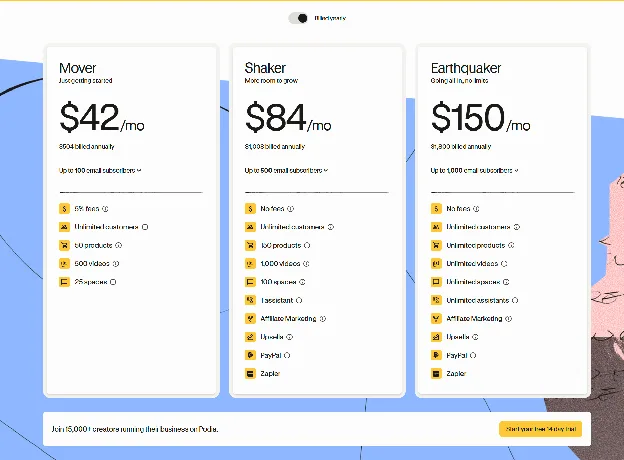The width and height of the screenshot is (624, 460).
Task: Click Earthquaker Affiliate Marketing icon
Action: coord(436,318)
